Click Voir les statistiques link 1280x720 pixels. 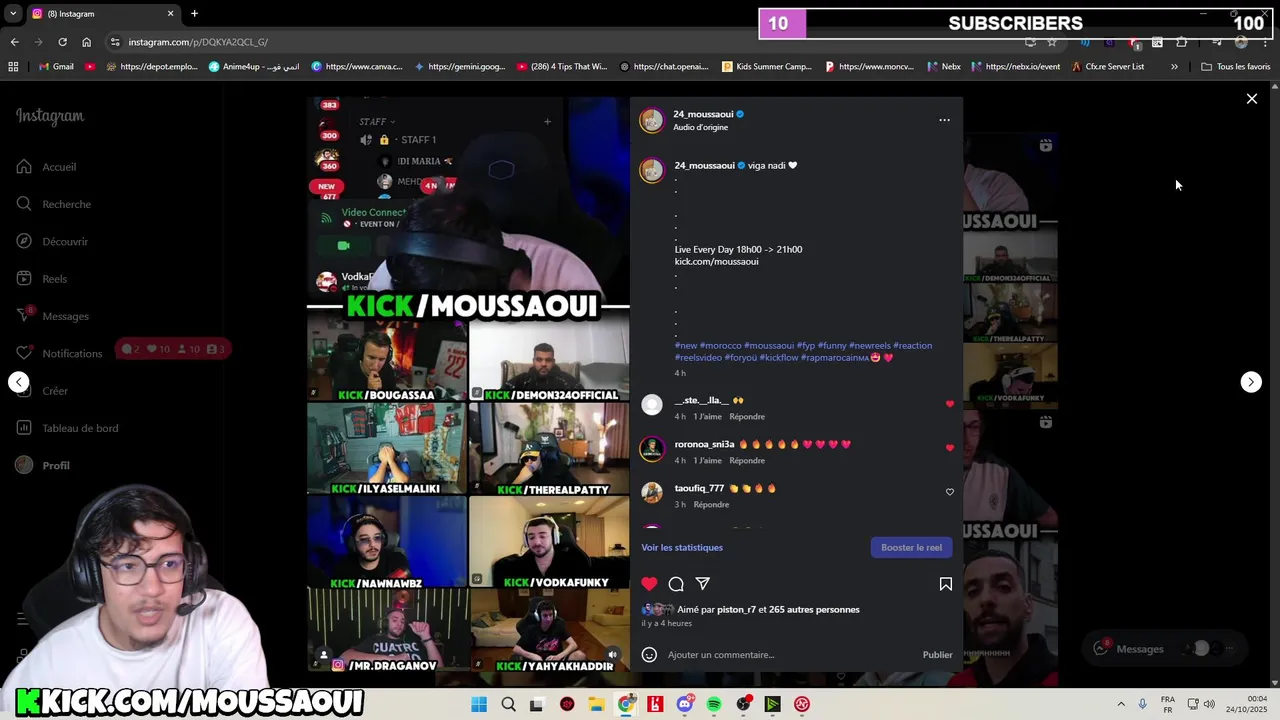click(682, 548)
